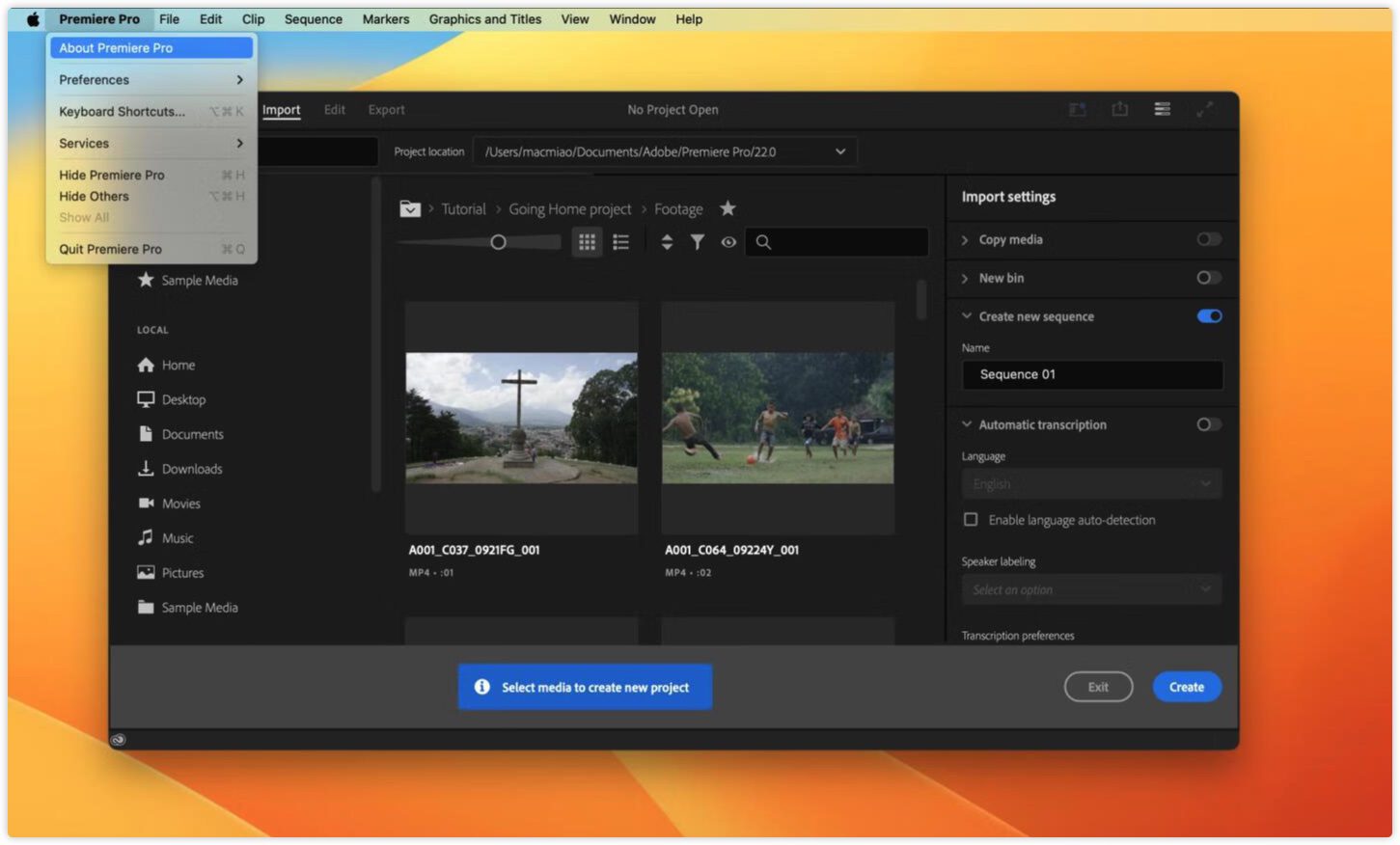Switch to grid view icon

(x=587, y=242)
